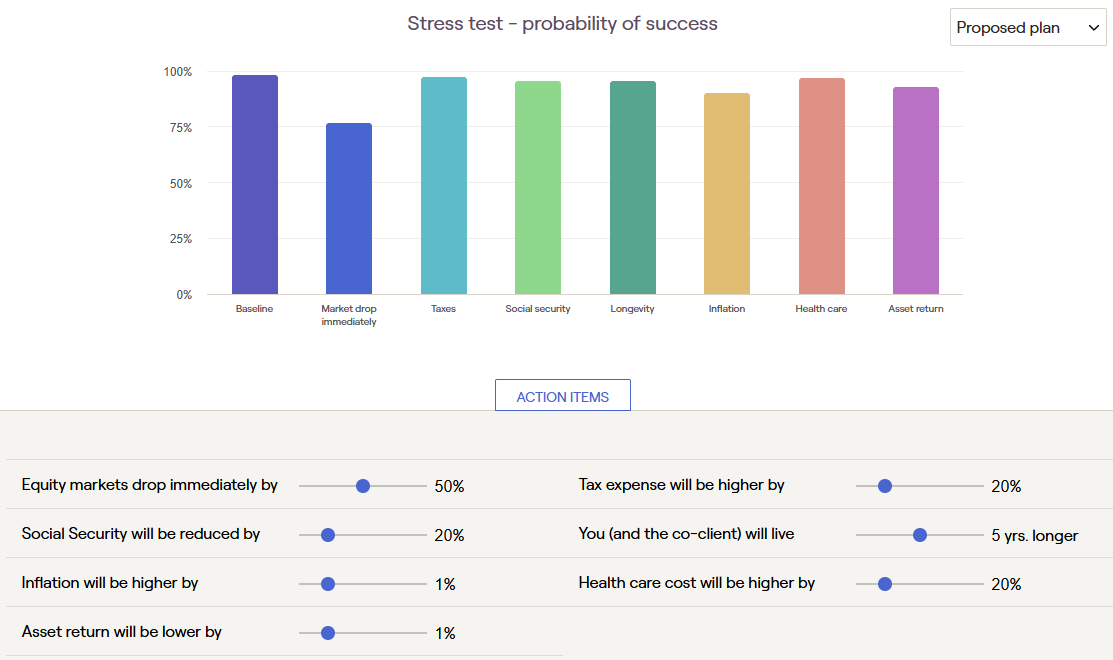The height and width of the screenshot is (660, 1113).
Task: Click the longevity years slider handle
Action: [x=920, y=535]
